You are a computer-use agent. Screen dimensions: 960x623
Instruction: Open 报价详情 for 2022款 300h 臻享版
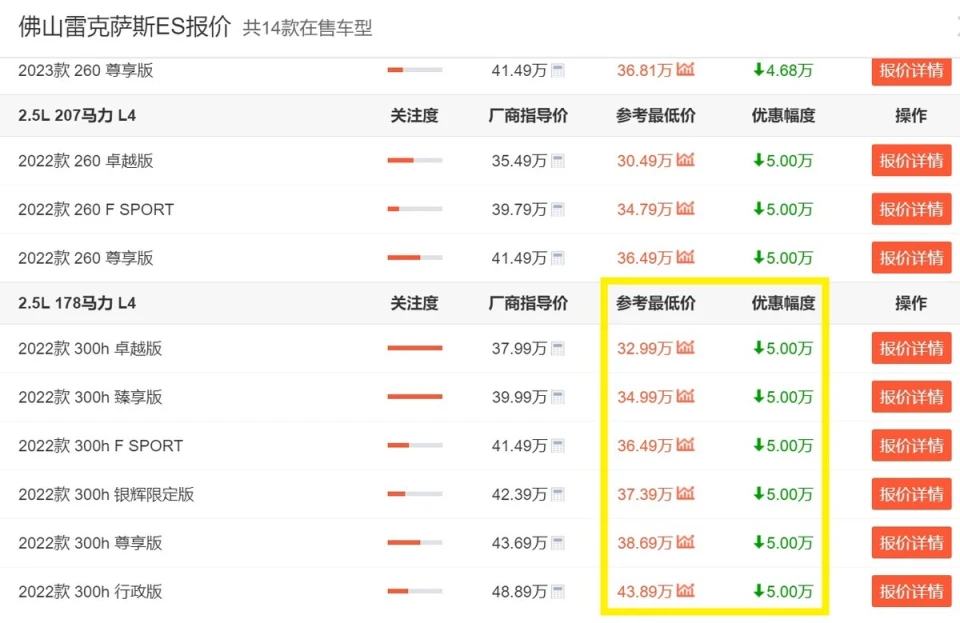(912, 397)
